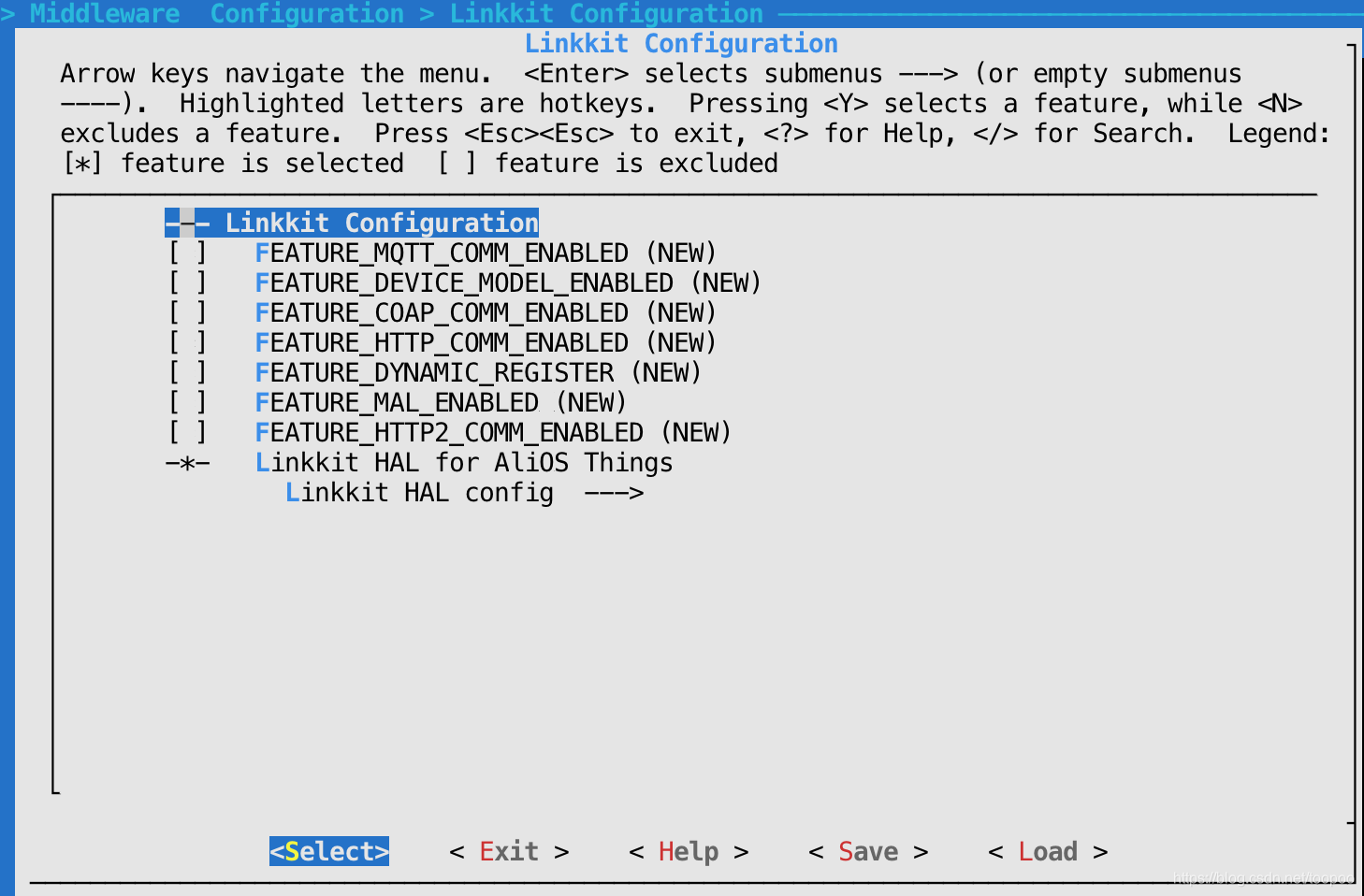Select Linkkit HAL config entry text
The width and height of the screenshot is (1364, 896).
click(419, 493)
